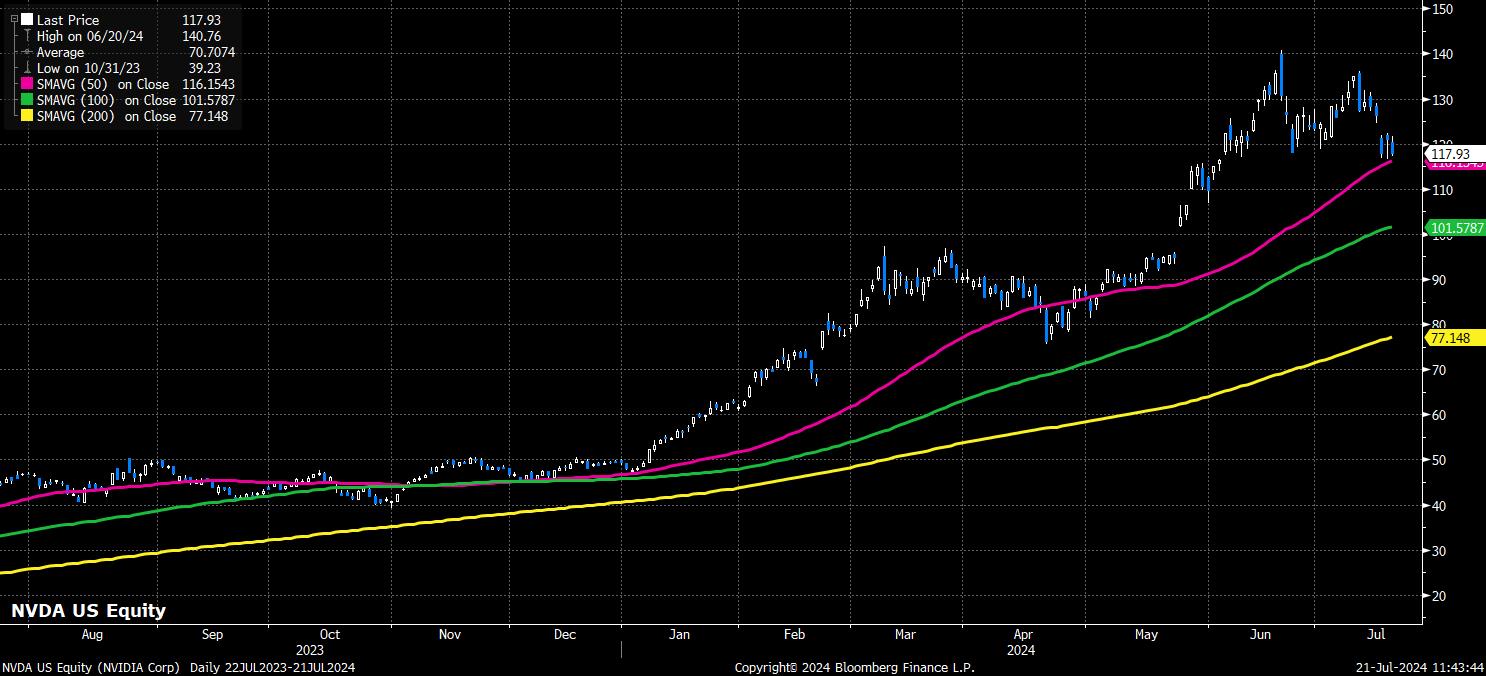This screenshot has width=1486, height=676.
Task: Click the 21-Jul-2024 11:43:44 timestamp
Action: click(1420, 667)
